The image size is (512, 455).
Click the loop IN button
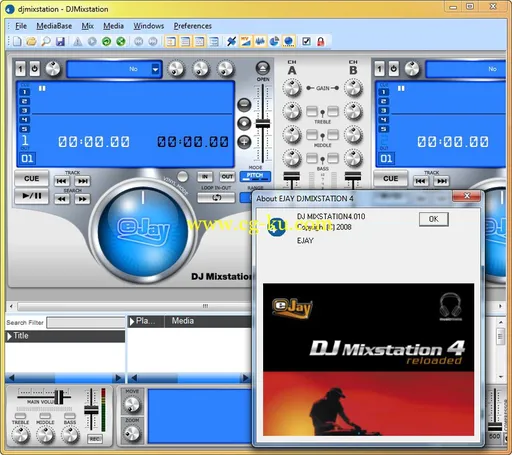coord(205,177)
